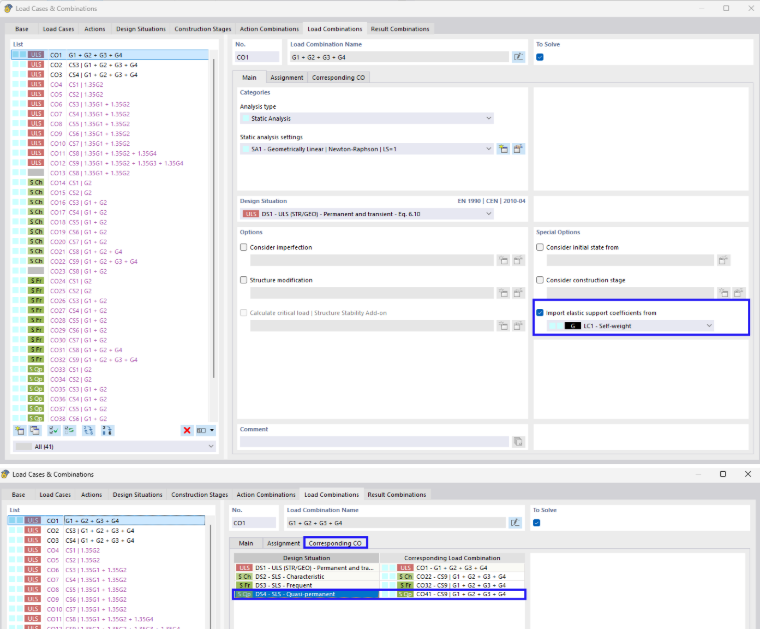
Task: Click the edit construction stage icon
Action: (x=738, y=293)
